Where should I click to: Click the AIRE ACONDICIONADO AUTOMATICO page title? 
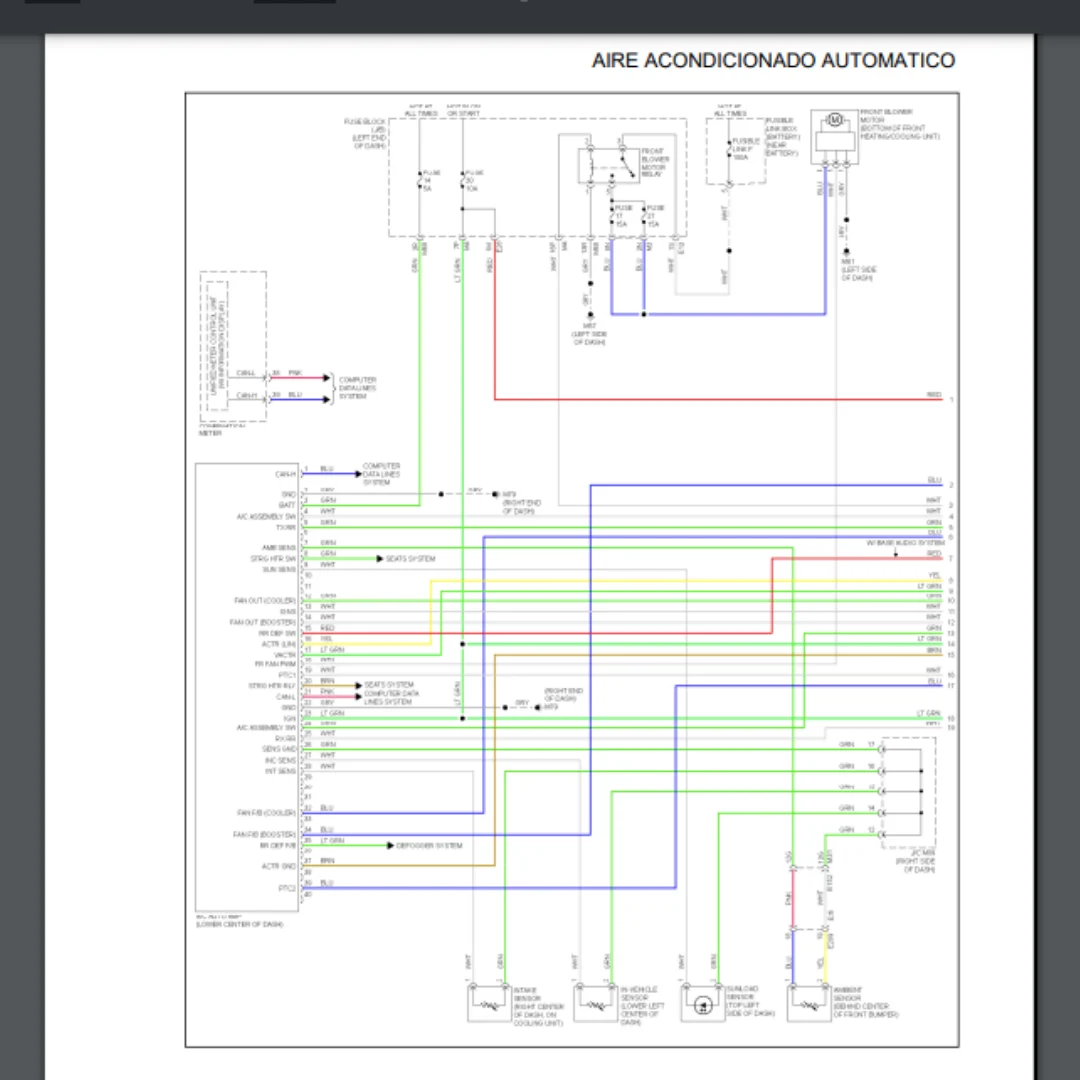(x=773, y=61)
